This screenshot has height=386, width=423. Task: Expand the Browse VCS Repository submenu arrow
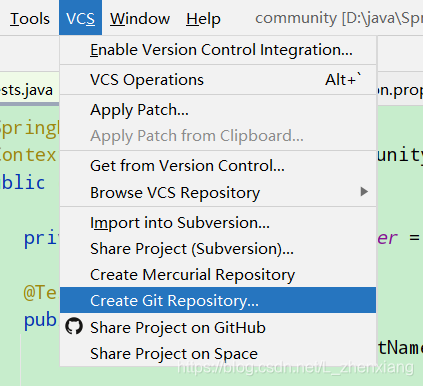364,192
